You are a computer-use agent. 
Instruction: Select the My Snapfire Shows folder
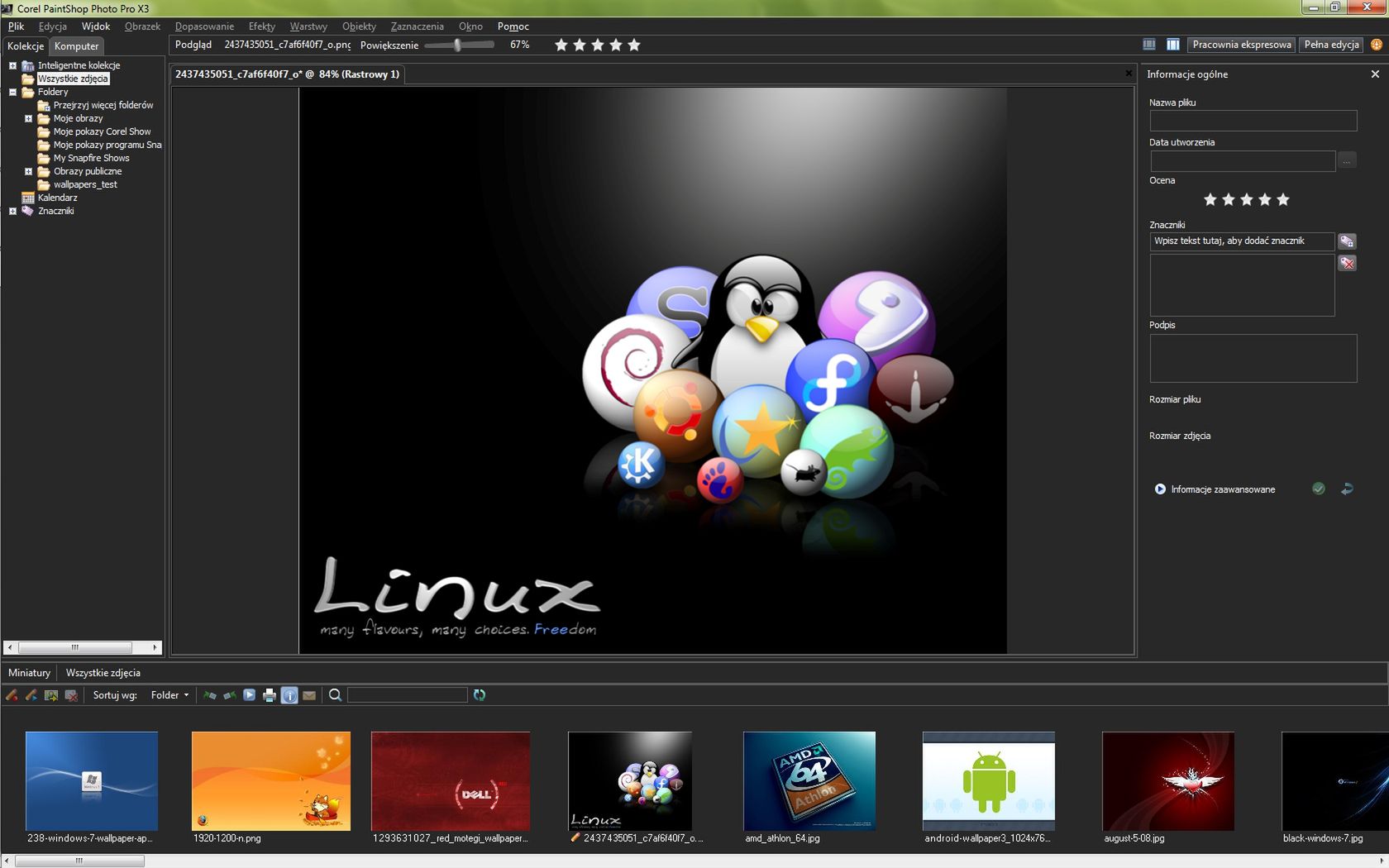[x=91, y=158]
